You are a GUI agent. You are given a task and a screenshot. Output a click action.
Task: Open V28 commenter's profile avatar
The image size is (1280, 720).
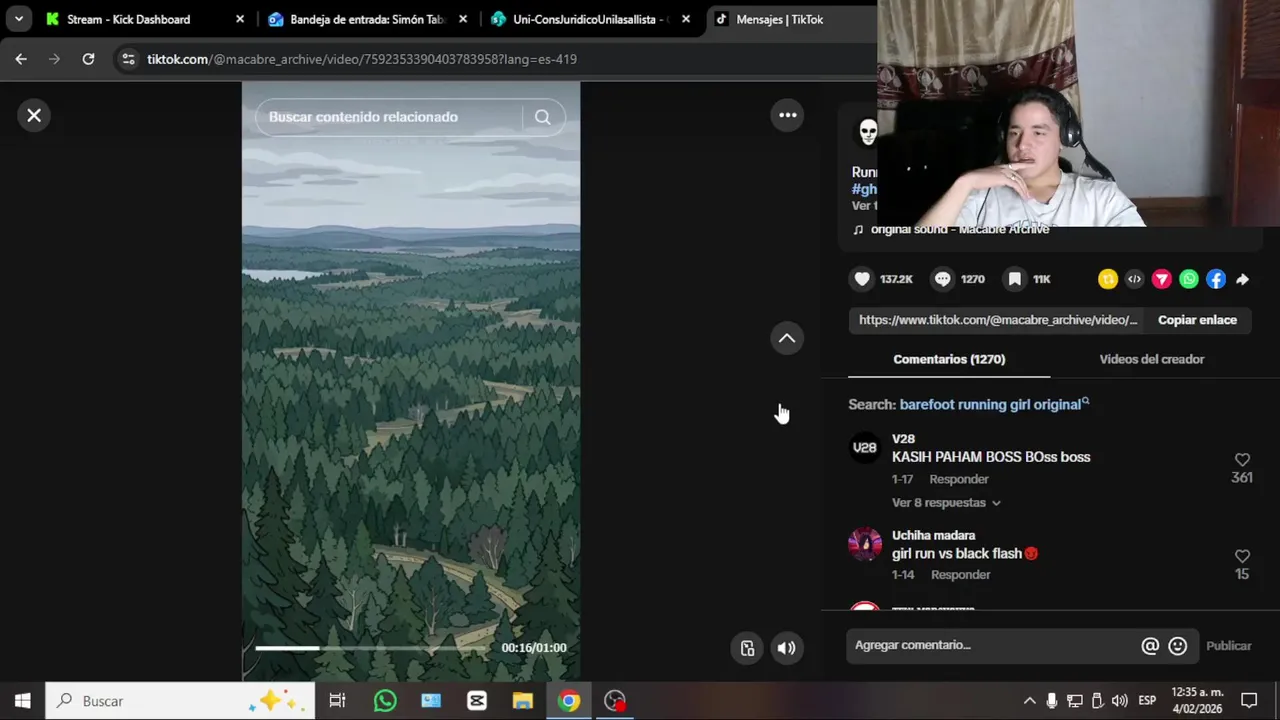click(x=865, y=448)
